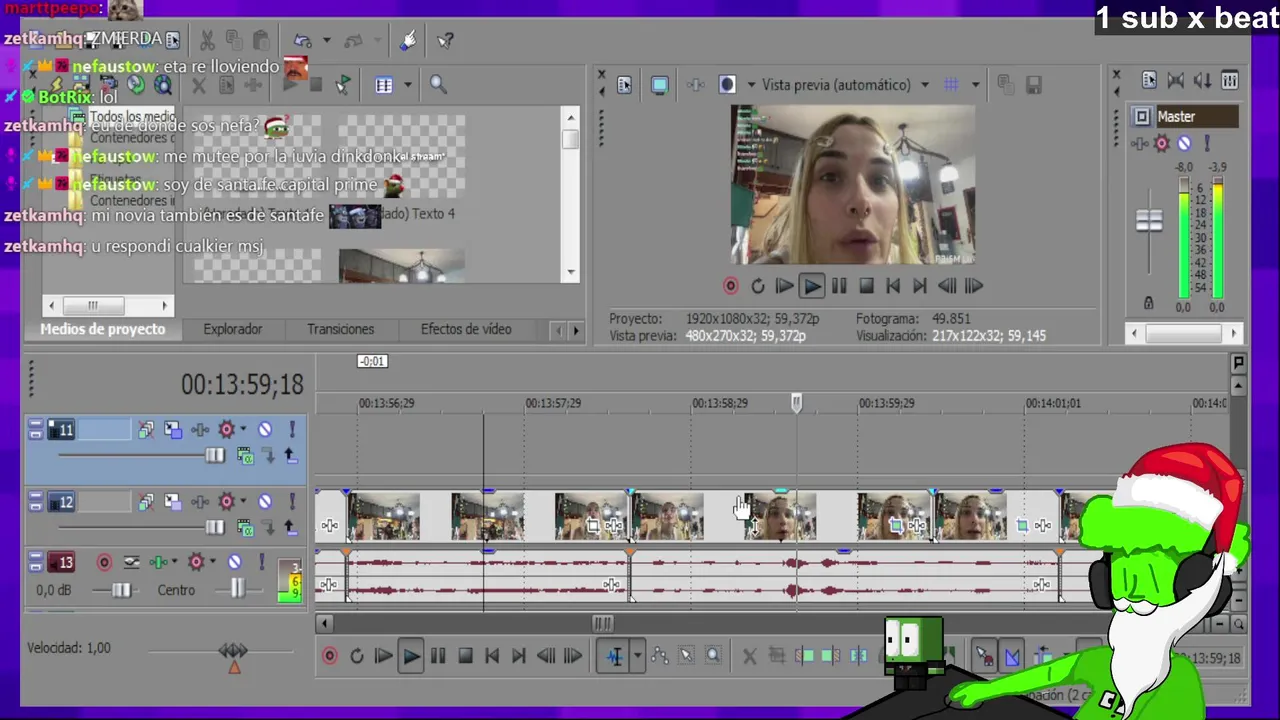Viewport: 1280px width, 720px height.
Task: Select the Normal edit tool
Action: coord(615,656)
